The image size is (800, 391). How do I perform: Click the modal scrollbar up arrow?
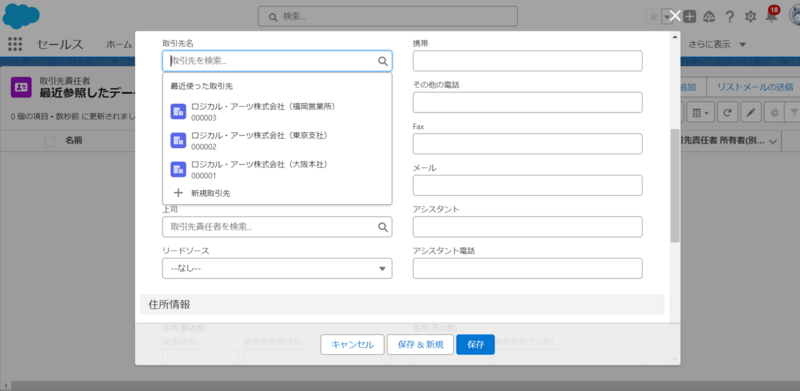pos(676,36)
